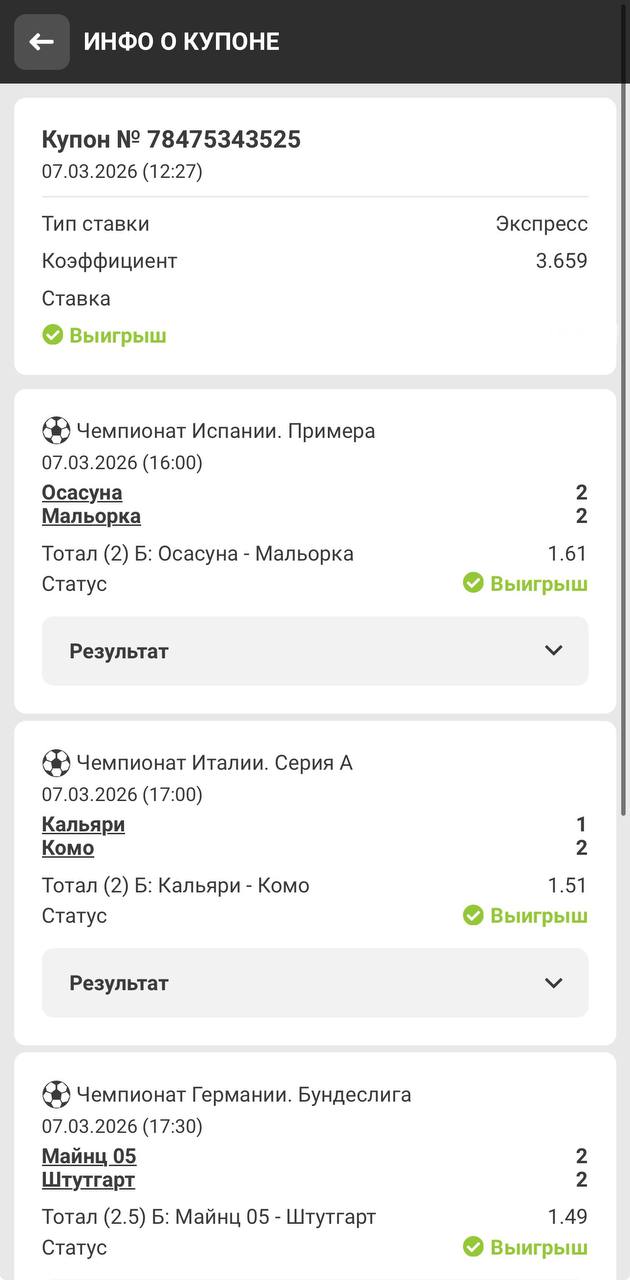
Task: Open the Осасуна team link
Action: tap(82, 492)
